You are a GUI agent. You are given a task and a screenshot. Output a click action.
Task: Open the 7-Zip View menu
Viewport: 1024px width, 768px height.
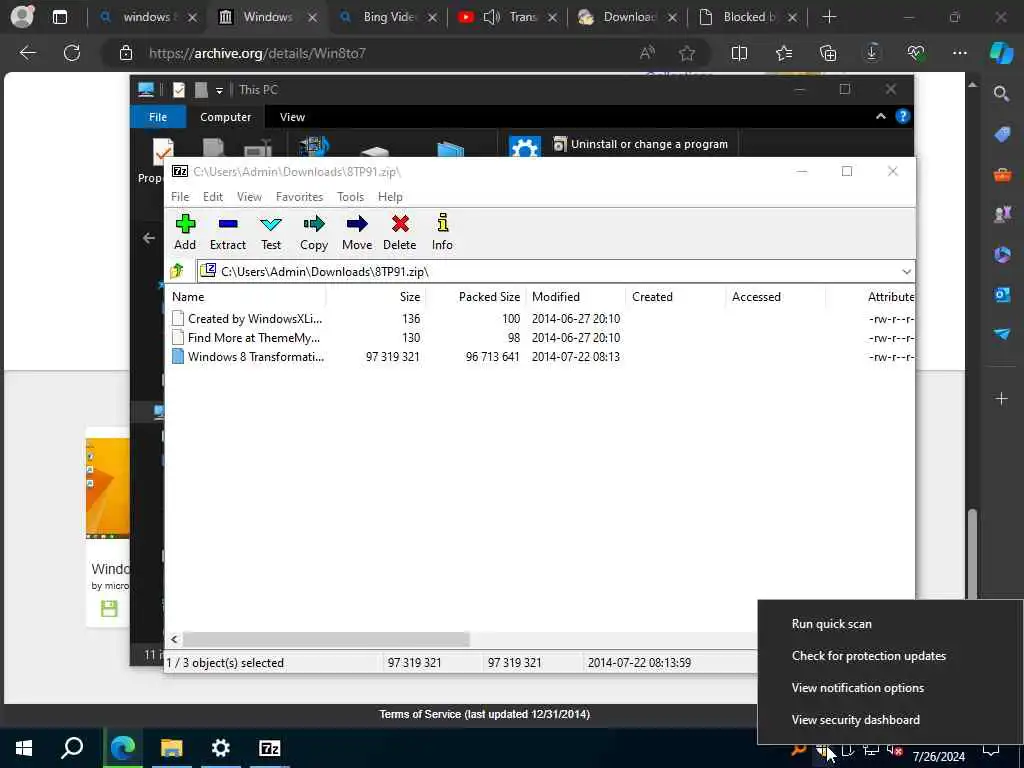click(249, 197)
